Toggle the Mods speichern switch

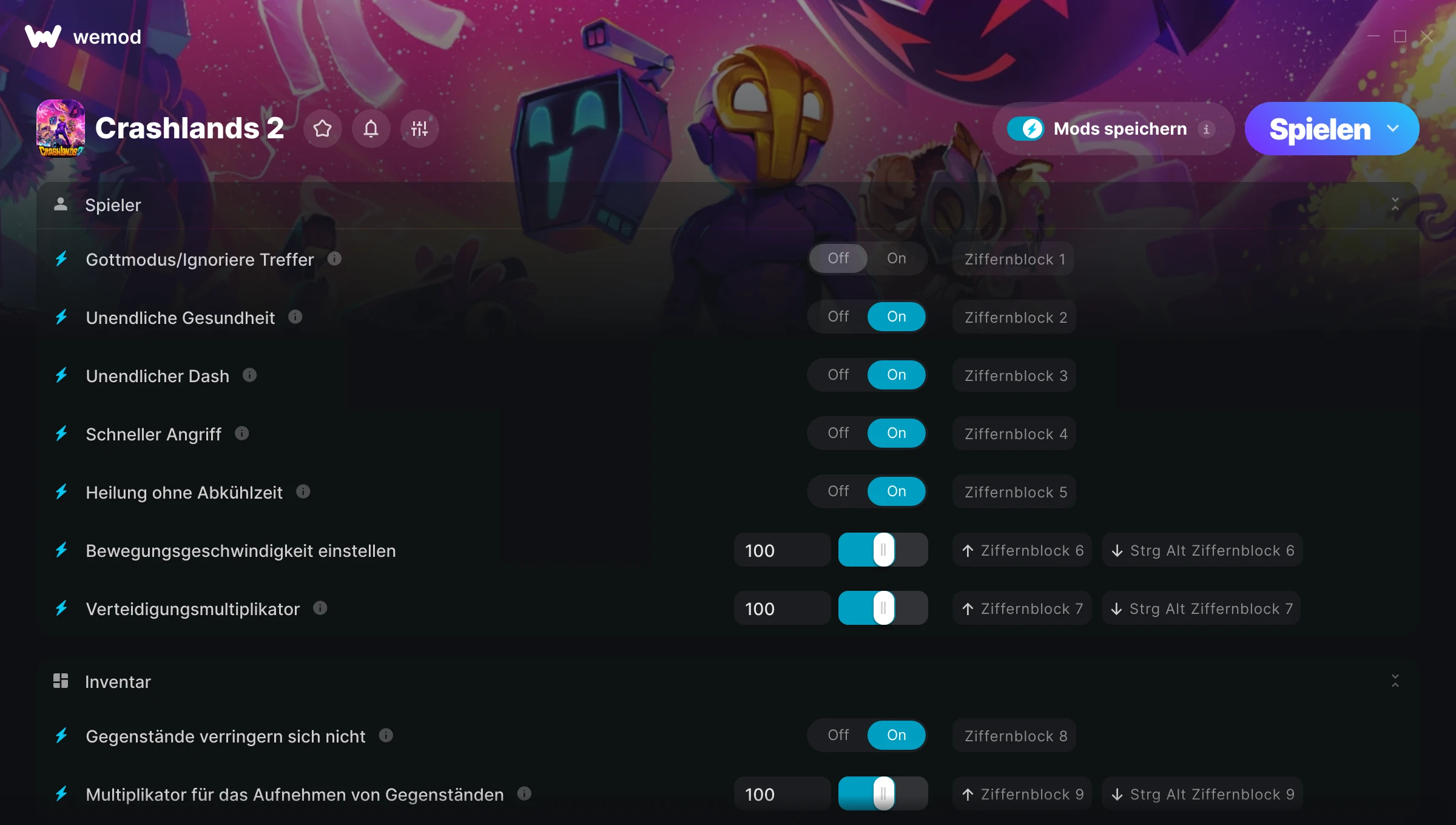1026,129
